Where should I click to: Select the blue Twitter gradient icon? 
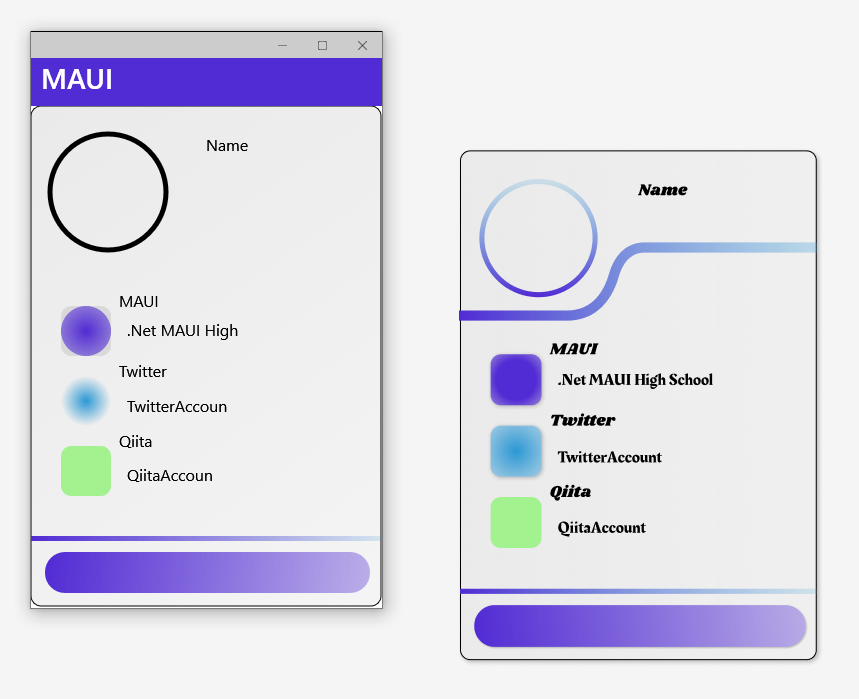coord(85,401)
